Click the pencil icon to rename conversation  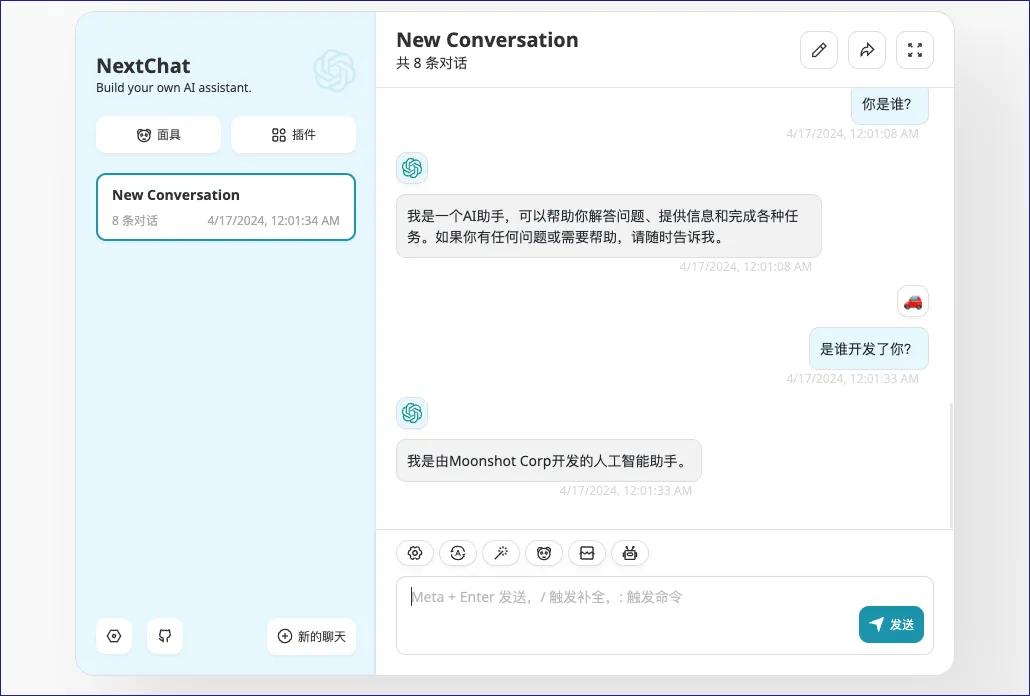pyautogui.click(x=819, y=50)
